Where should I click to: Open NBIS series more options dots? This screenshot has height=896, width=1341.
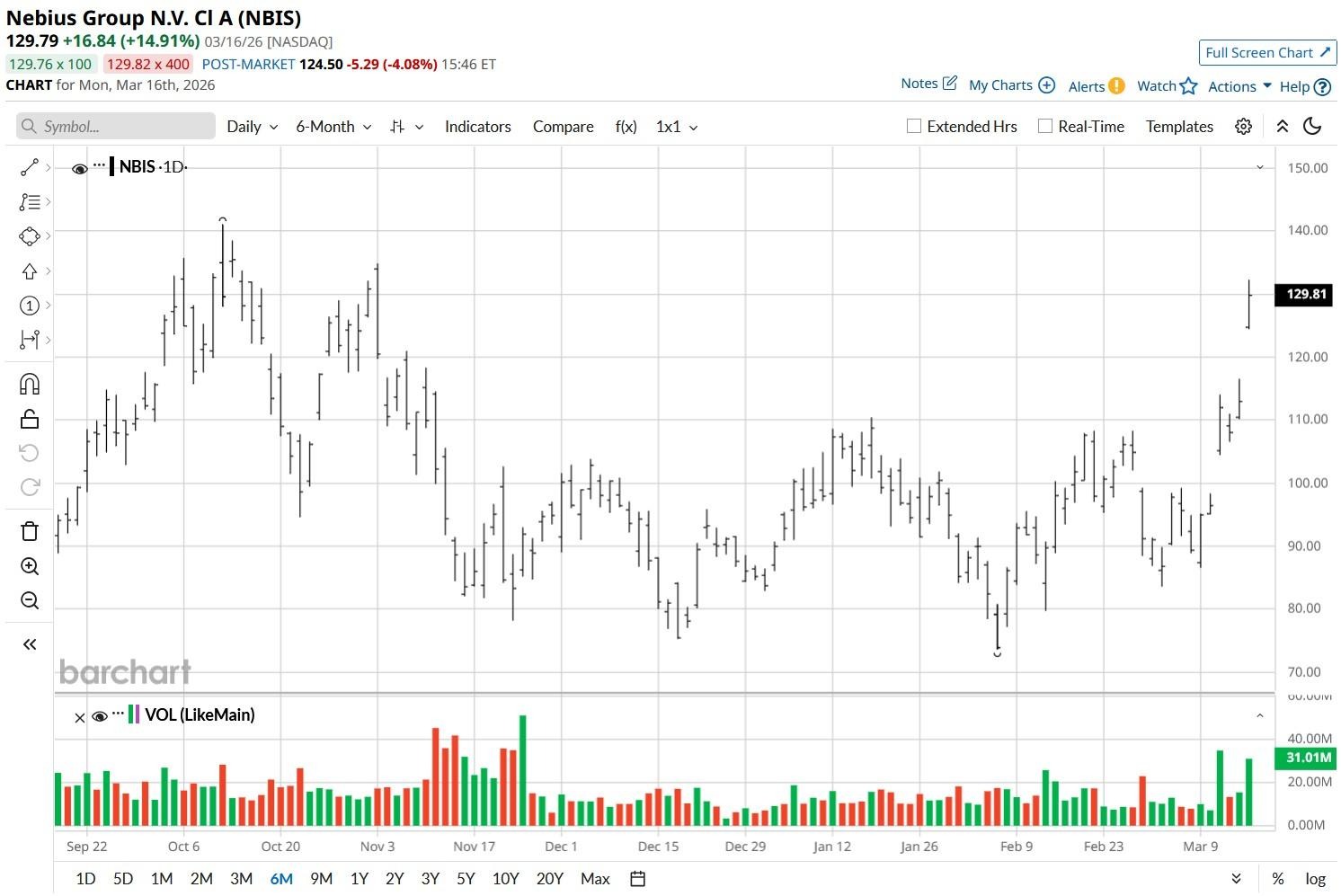click(x=99, y=166)
